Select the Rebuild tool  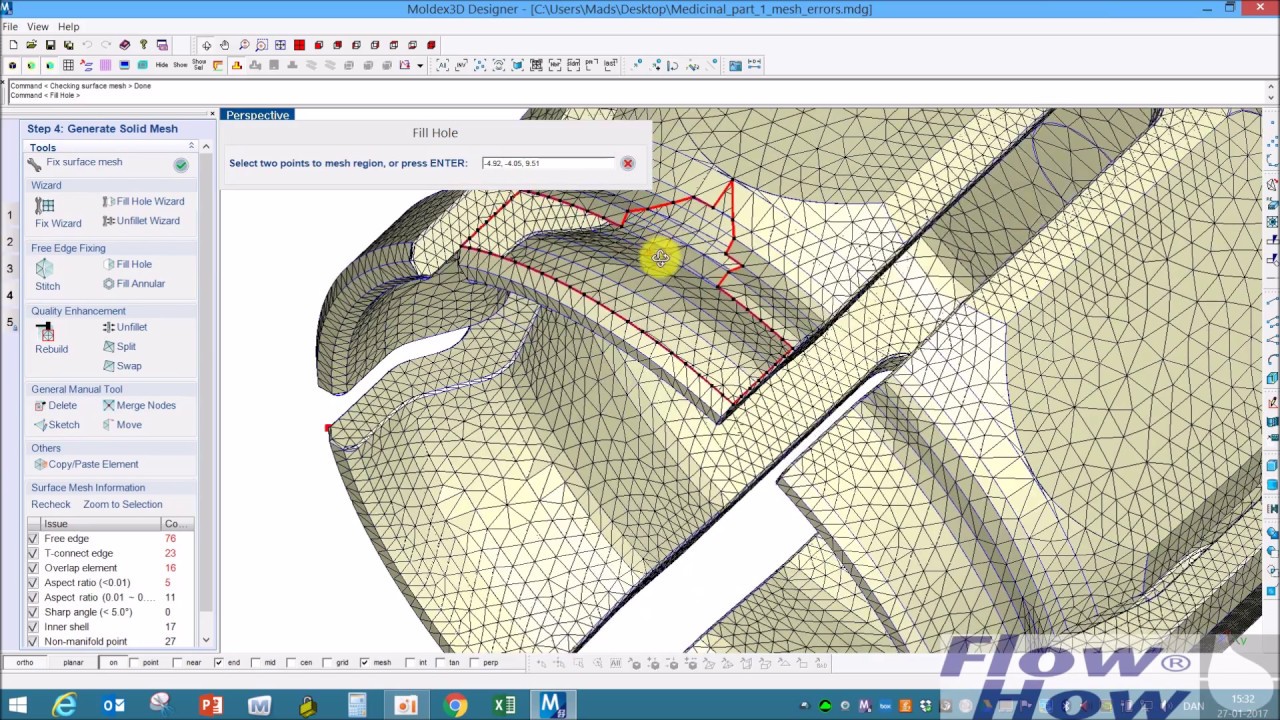[51, 338]
